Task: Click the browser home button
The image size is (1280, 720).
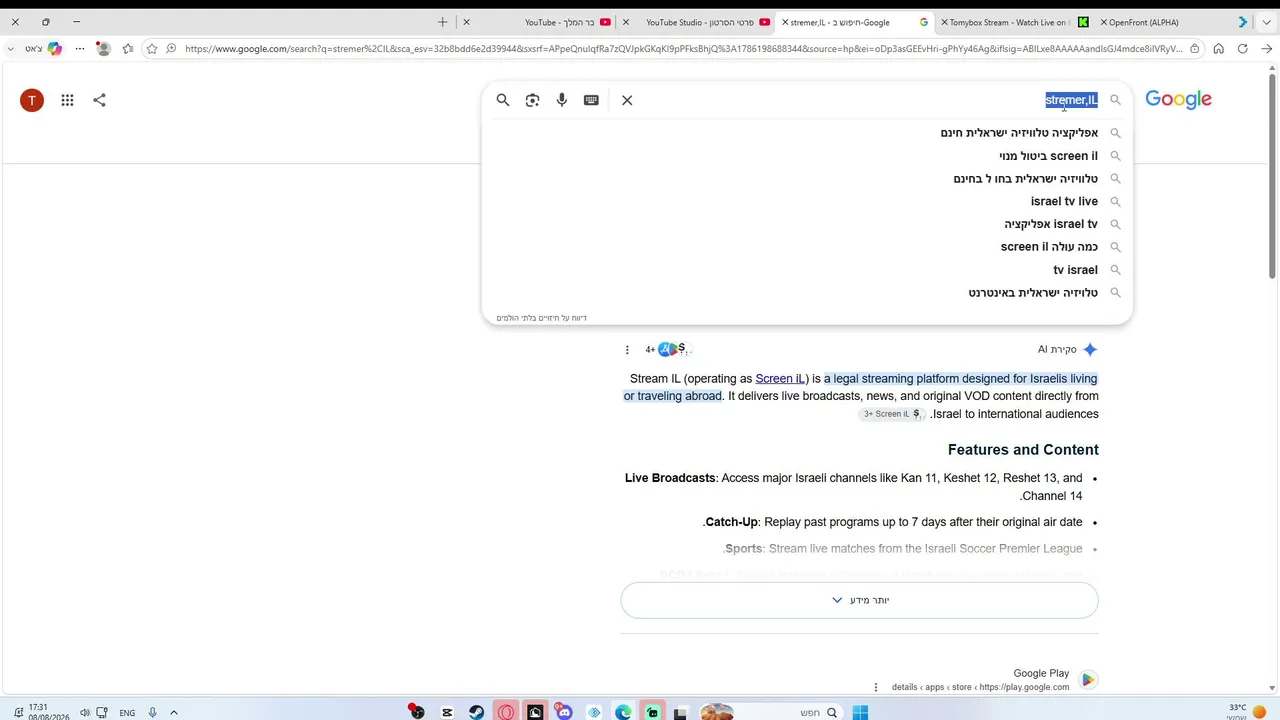Action: coord(1218,48)
